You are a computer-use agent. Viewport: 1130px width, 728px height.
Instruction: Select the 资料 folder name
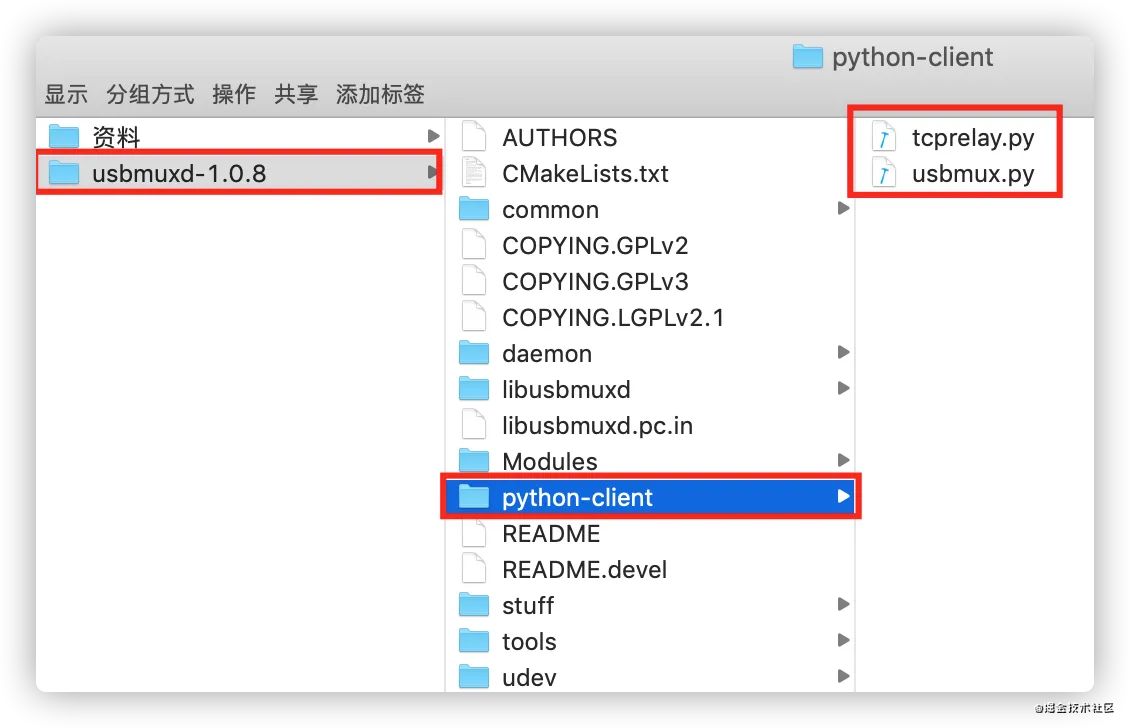pos(116,137)
